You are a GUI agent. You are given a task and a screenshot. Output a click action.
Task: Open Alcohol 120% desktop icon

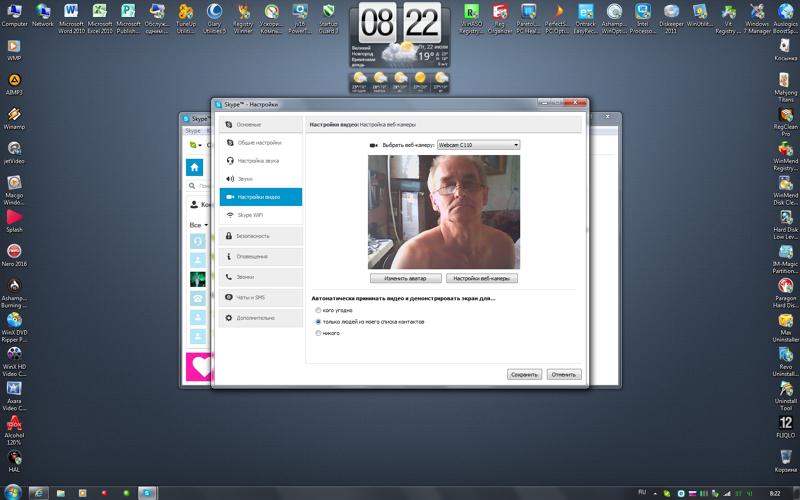tap(14, 430)
